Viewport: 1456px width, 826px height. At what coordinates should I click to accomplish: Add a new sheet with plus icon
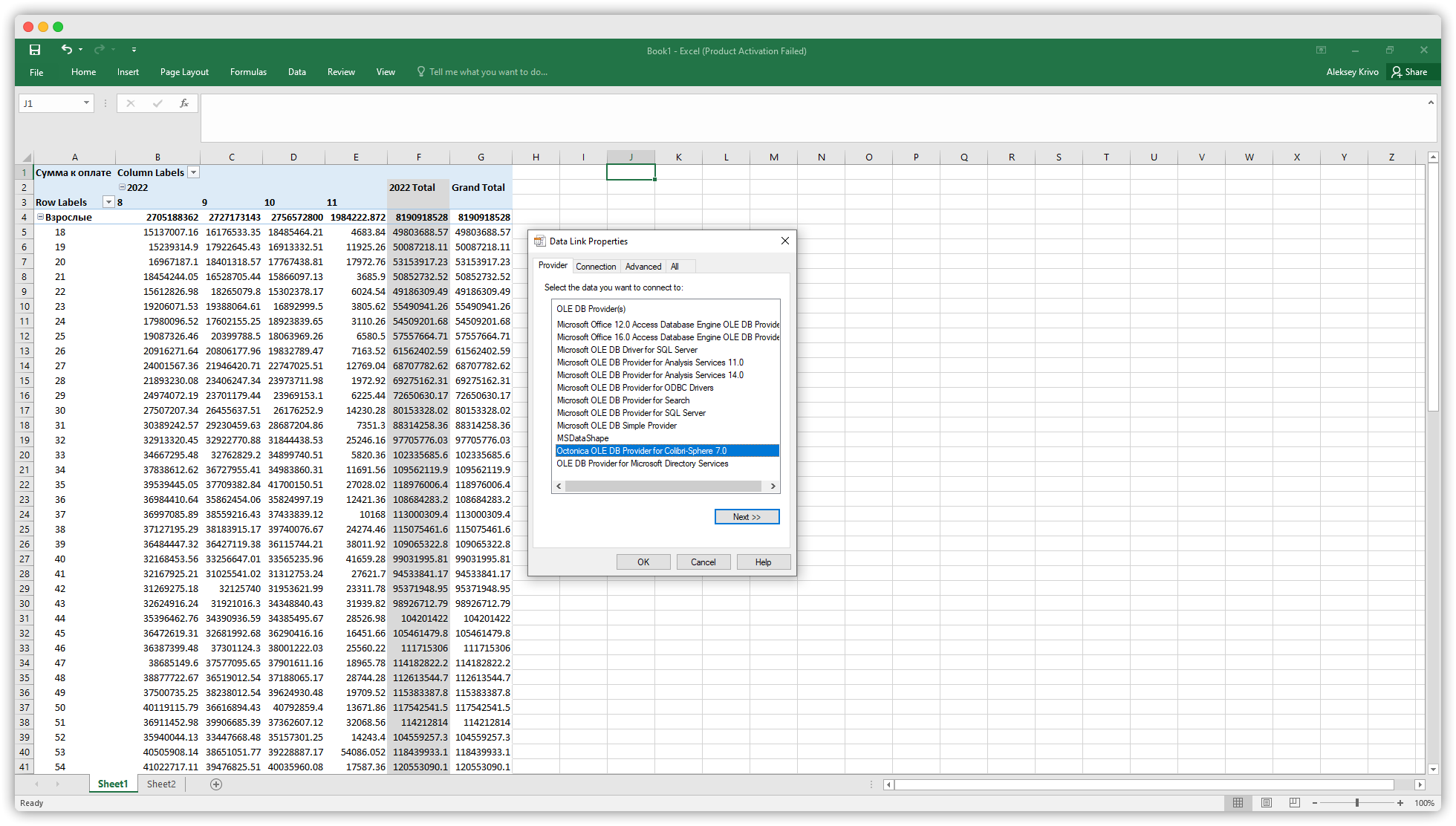click(216, 784)
